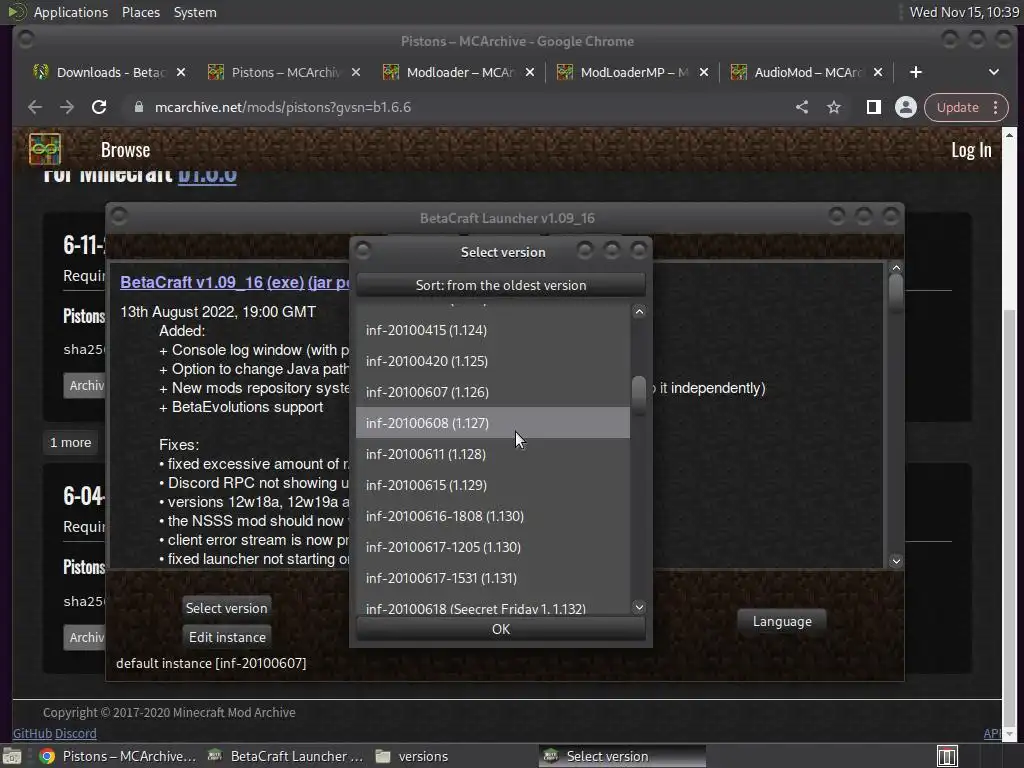Select inf-20100608 (1.127) in the version list
1024x768 pixels.
(x=492, y=423)
